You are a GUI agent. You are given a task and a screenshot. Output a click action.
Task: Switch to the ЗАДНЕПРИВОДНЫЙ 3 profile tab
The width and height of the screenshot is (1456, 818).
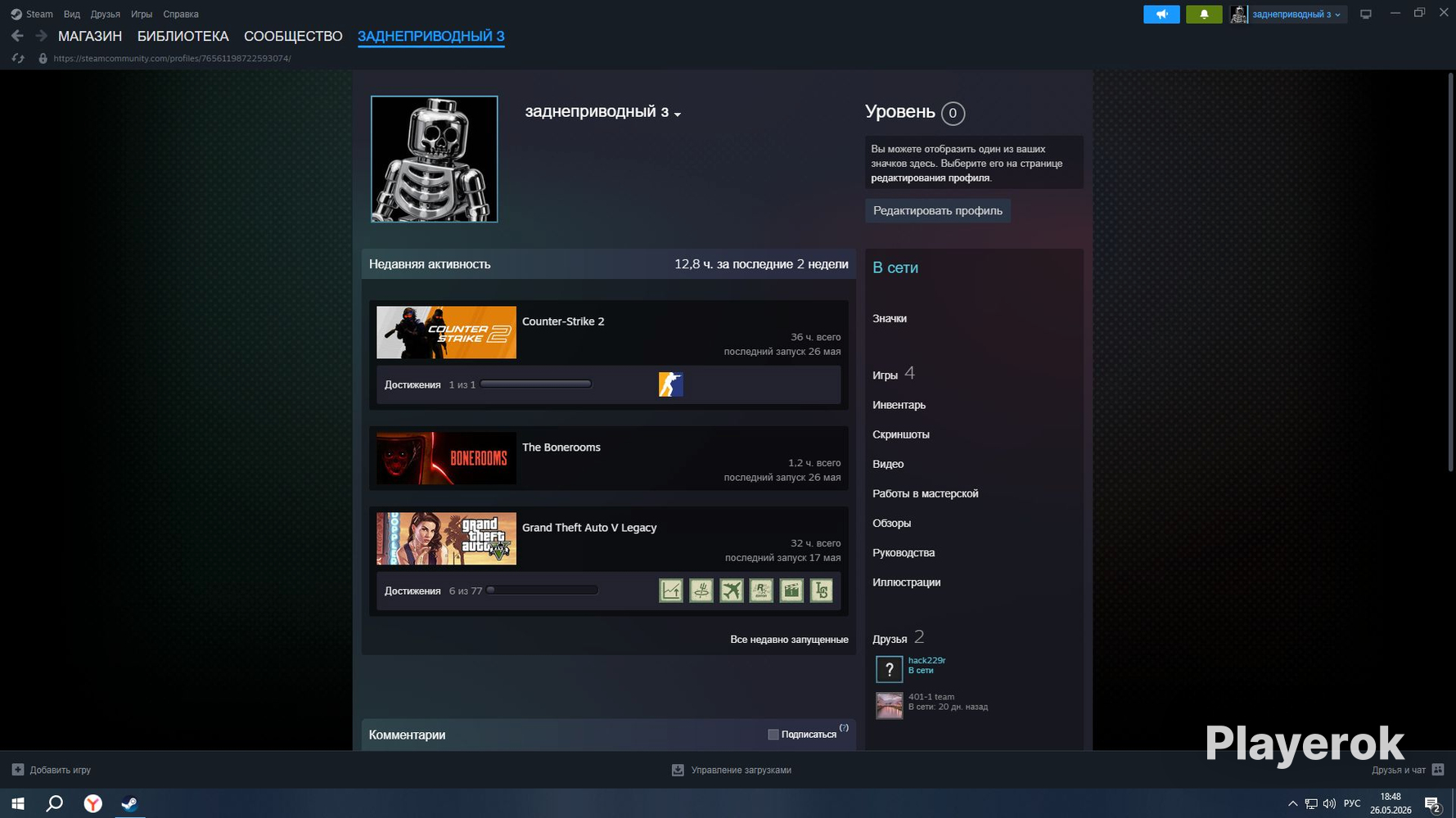[x=431, y=36]
